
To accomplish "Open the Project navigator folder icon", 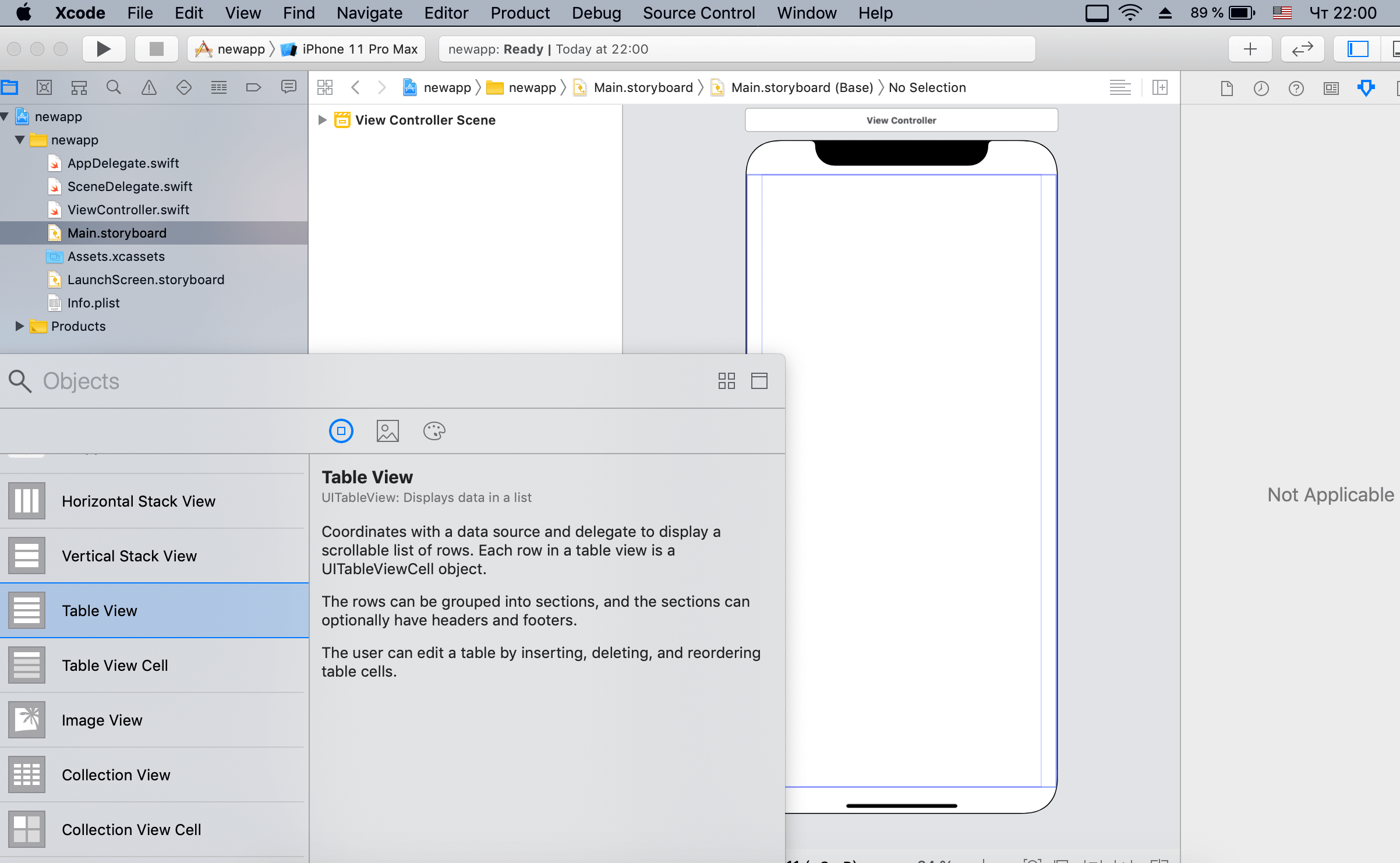I will (x=10, y=88).
